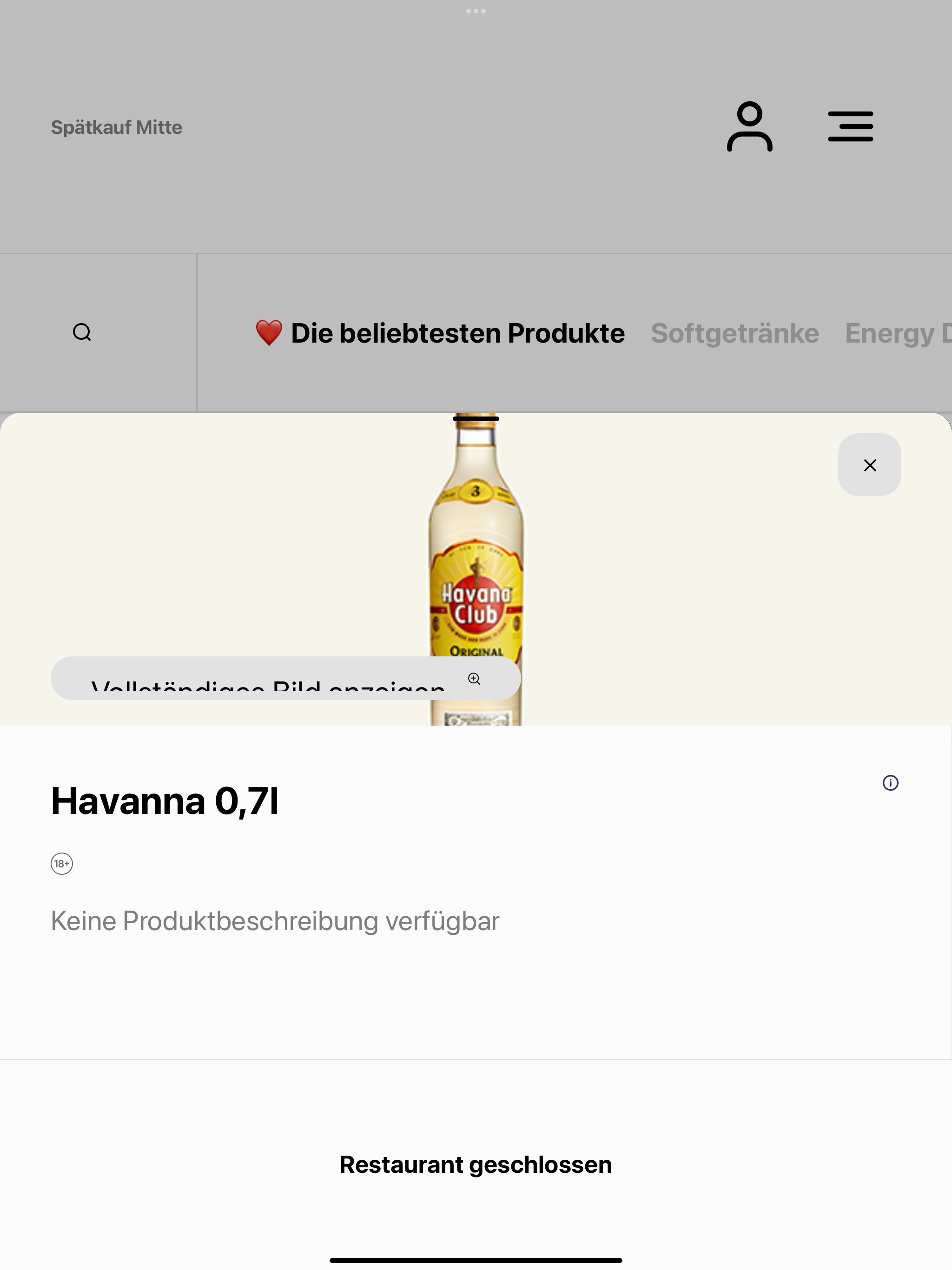952x1270 pixels.
Task: Open the user account profile icon
Action: coord(749,127)
